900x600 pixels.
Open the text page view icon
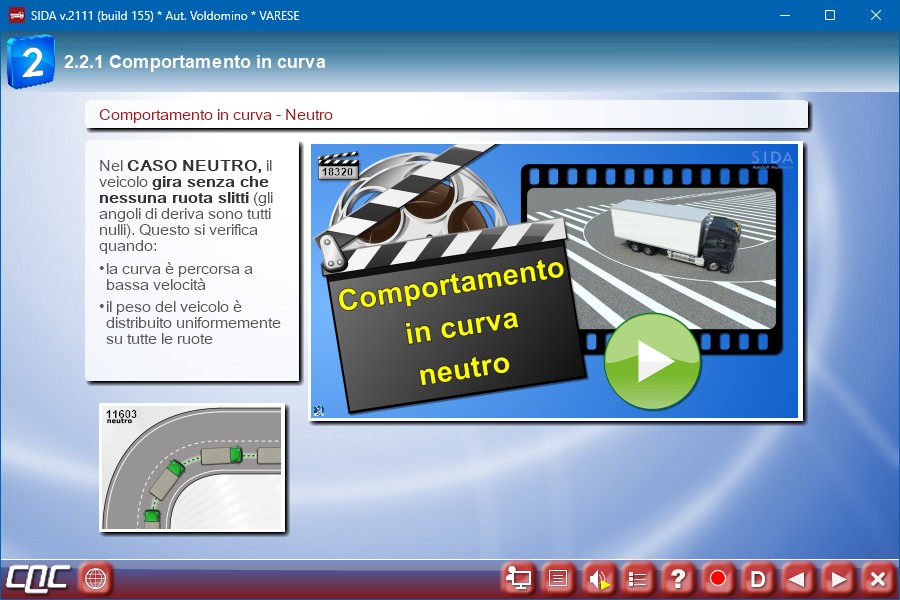(x=558, y=578)
